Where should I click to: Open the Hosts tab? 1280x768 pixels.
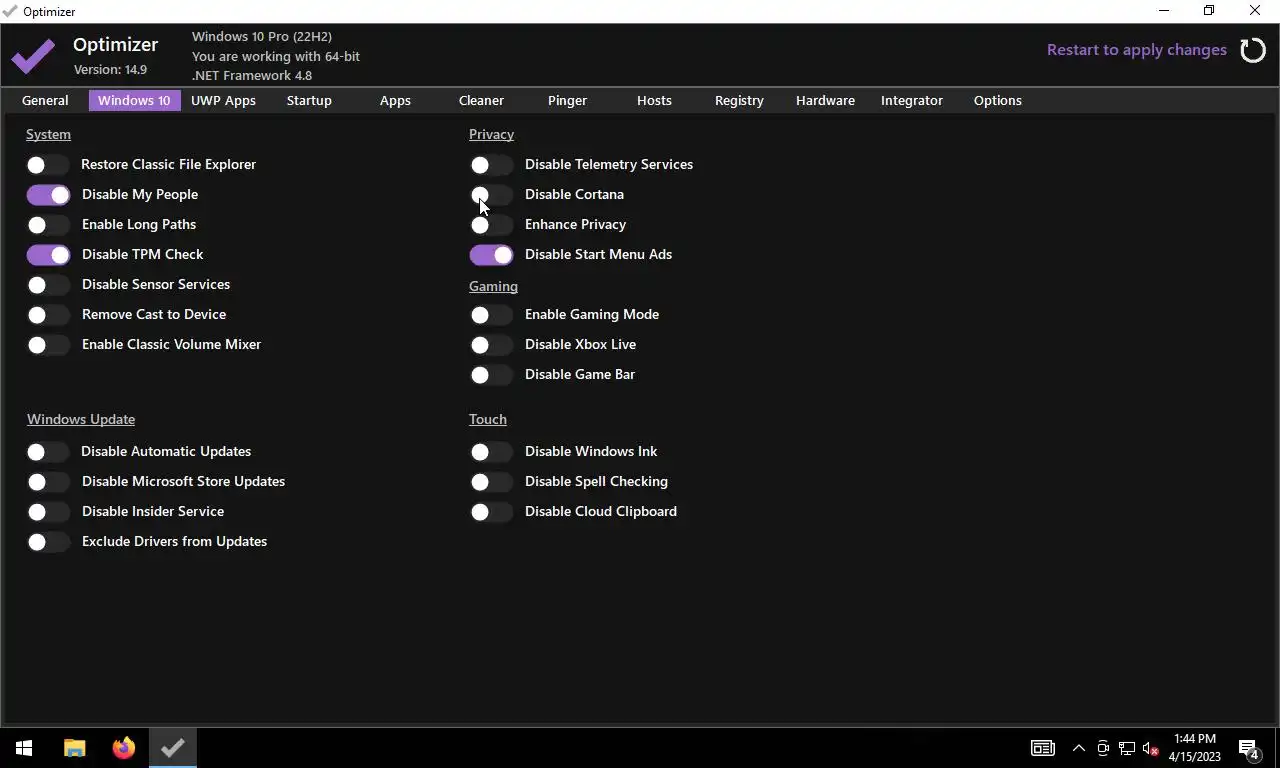coord(654,100)
